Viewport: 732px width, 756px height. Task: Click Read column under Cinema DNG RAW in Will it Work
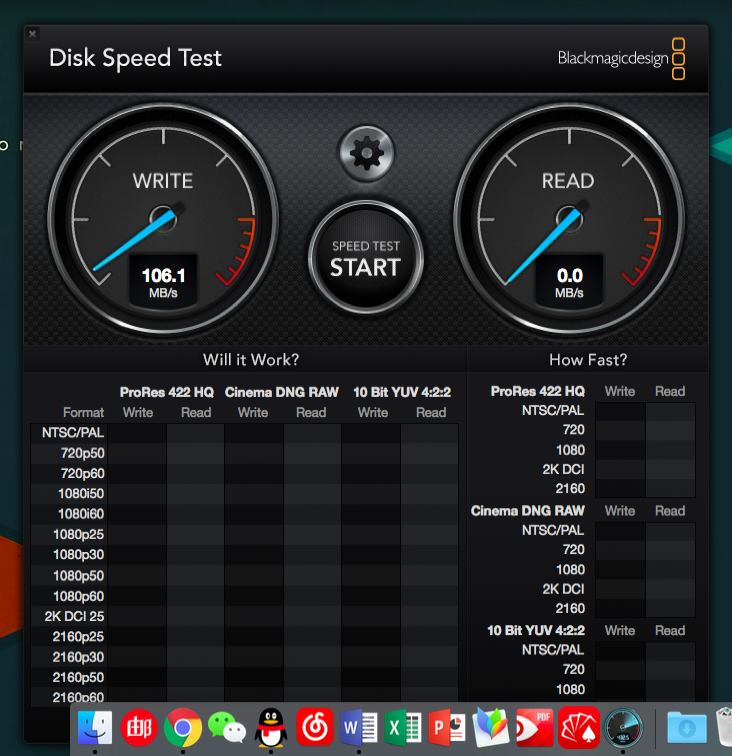tap(311, 413)
